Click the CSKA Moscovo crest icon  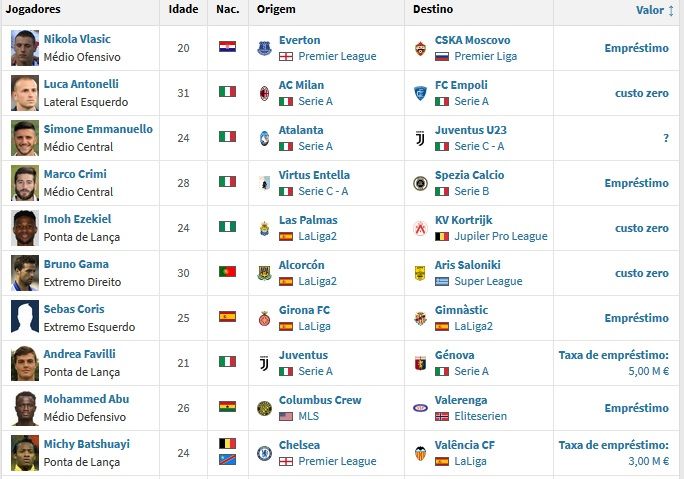point(420,48)
